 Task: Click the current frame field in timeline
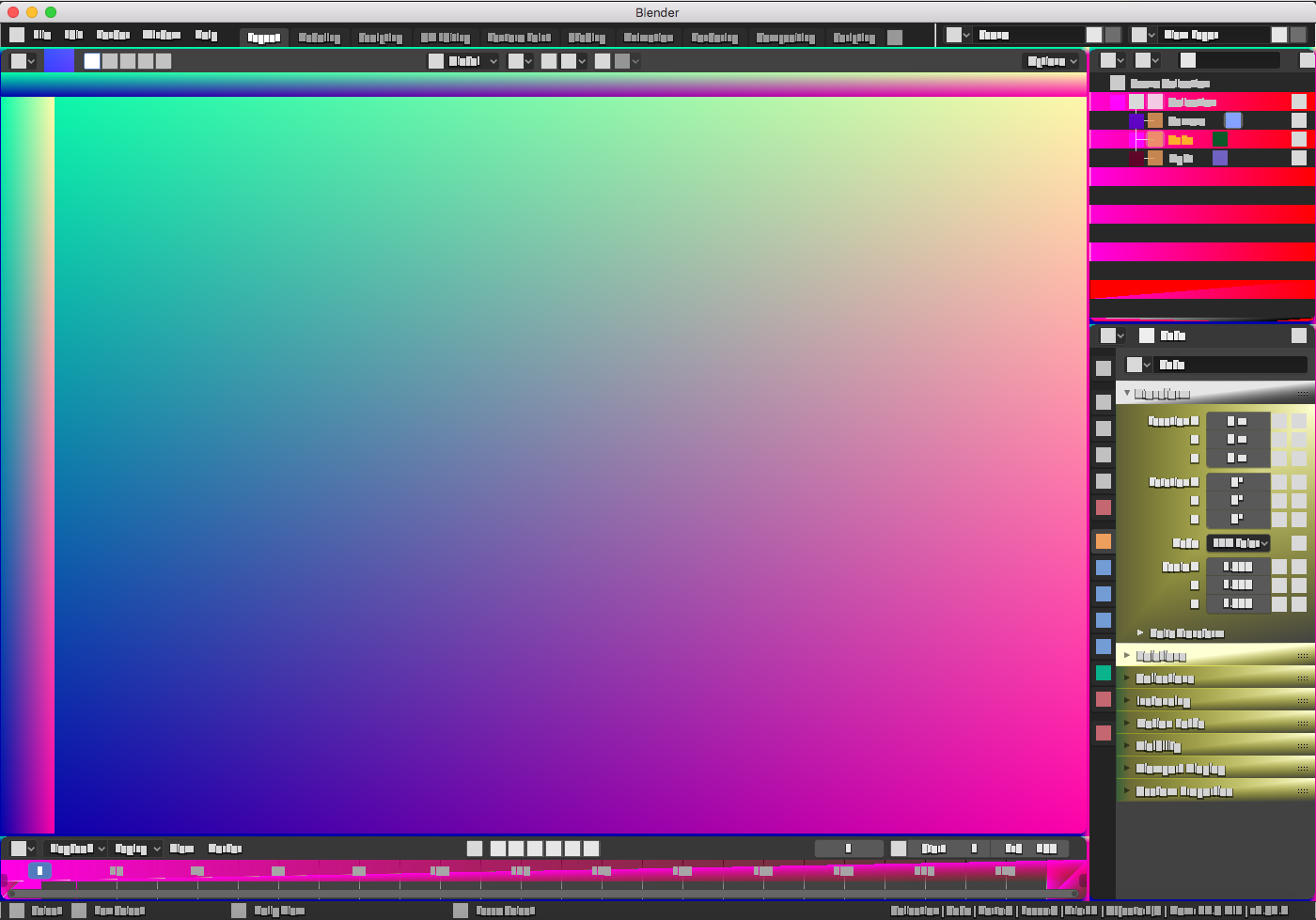pyautogui.click(x=849, y=849)
